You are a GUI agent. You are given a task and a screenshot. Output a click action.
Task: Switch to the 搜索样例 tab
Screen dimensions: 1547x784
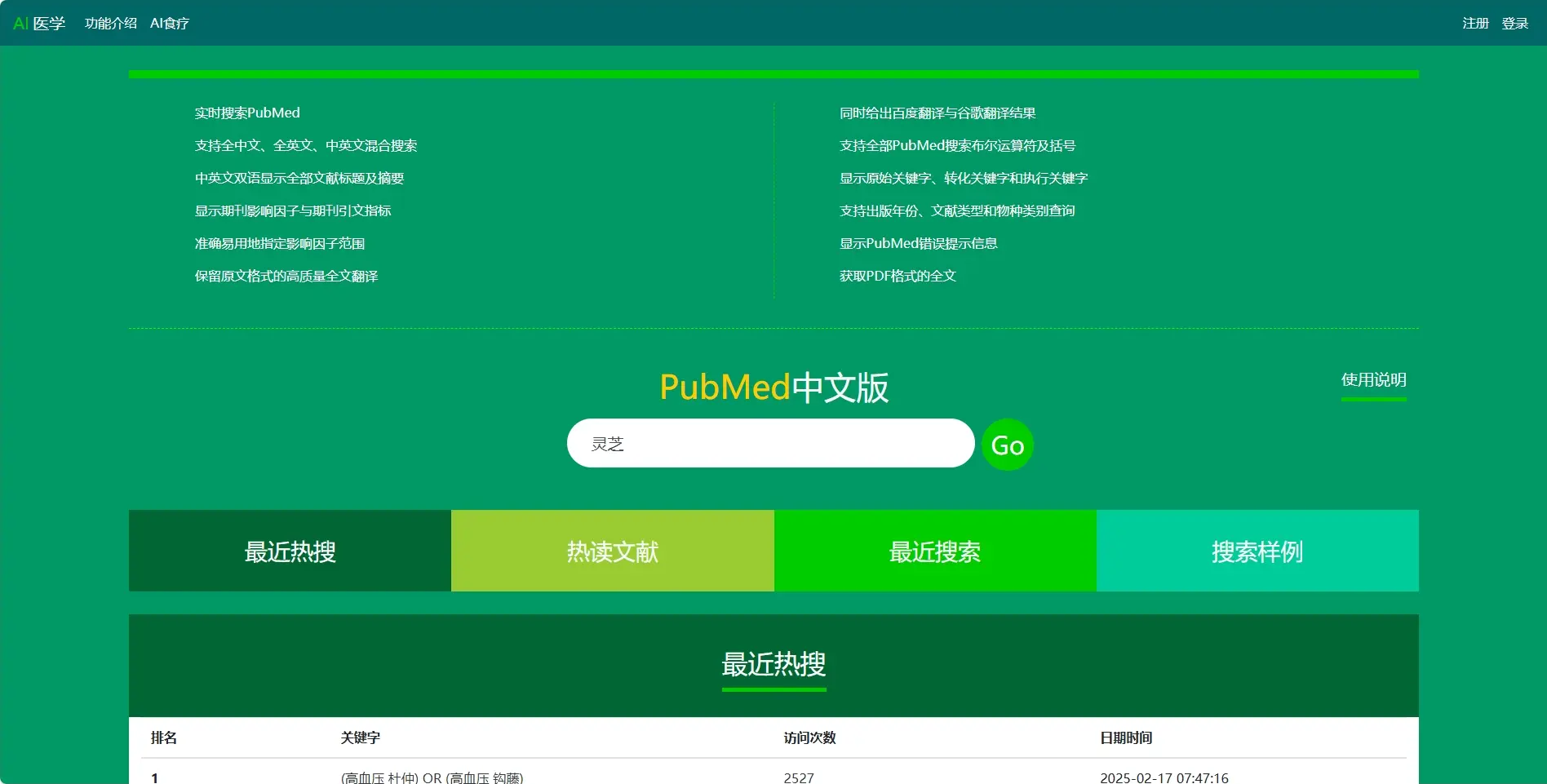(x=1257, y=551)
